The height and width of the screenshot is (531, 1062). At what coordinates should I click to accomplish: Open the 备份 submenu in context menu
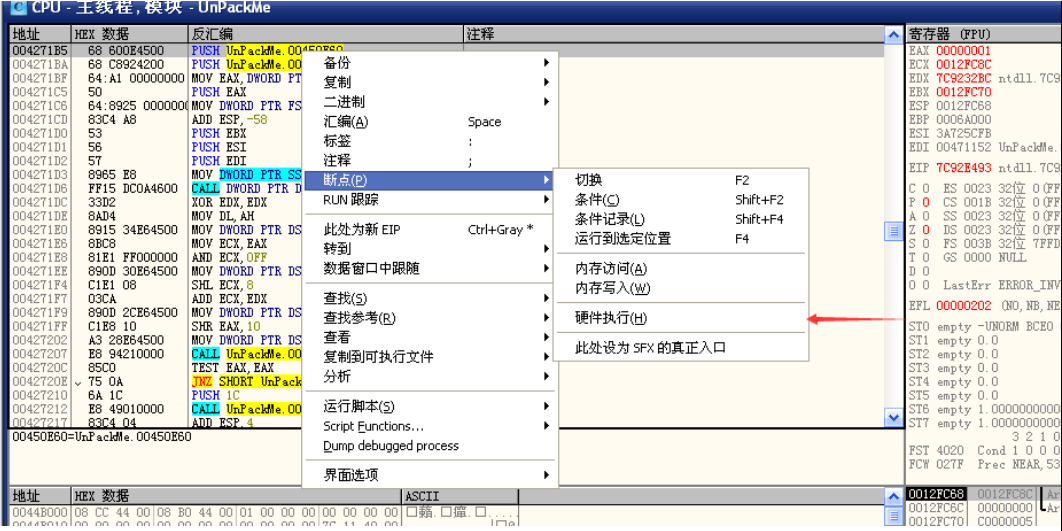pos(430,63)
